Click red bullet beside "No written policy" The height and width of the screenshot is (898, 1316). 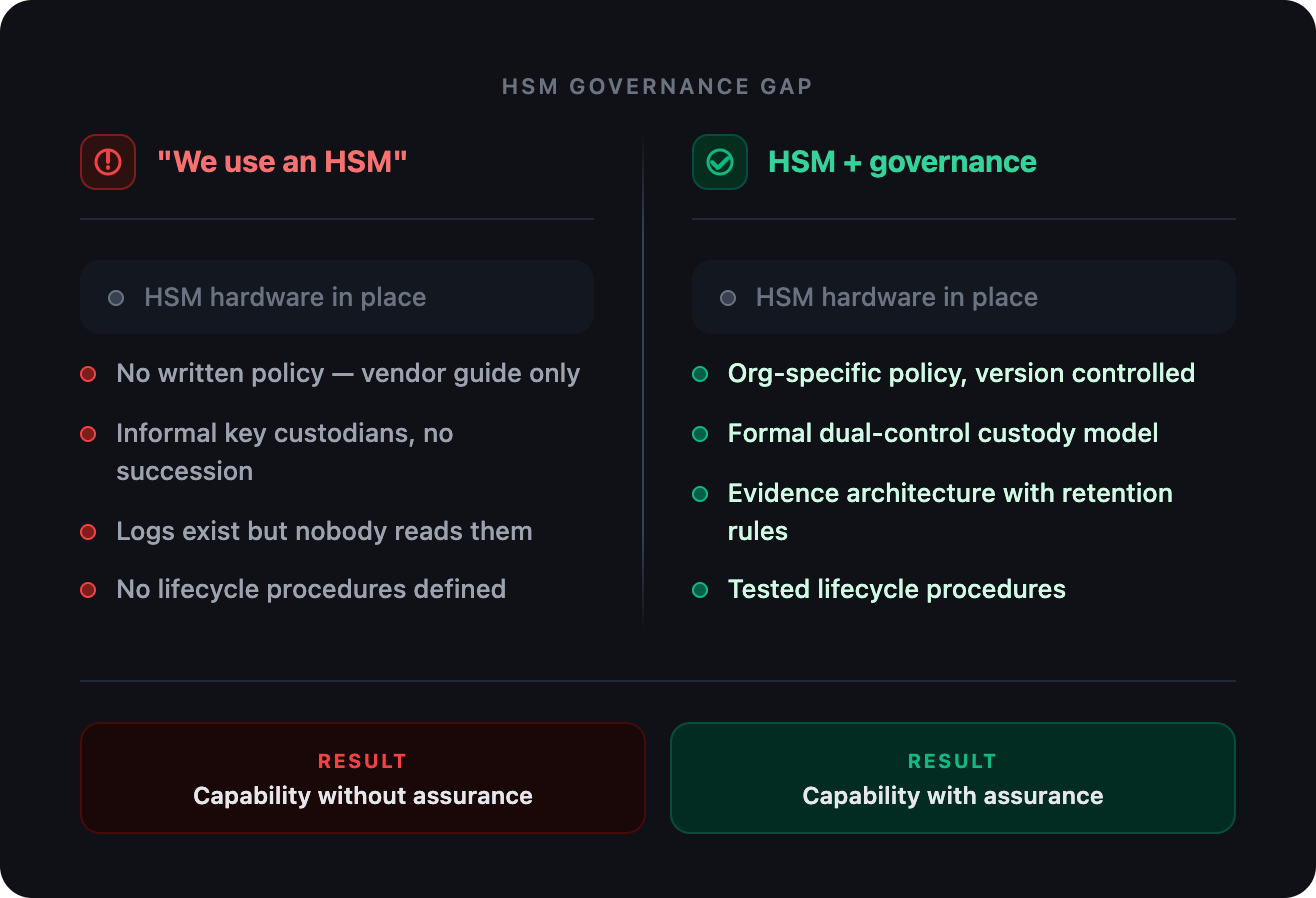88,374
